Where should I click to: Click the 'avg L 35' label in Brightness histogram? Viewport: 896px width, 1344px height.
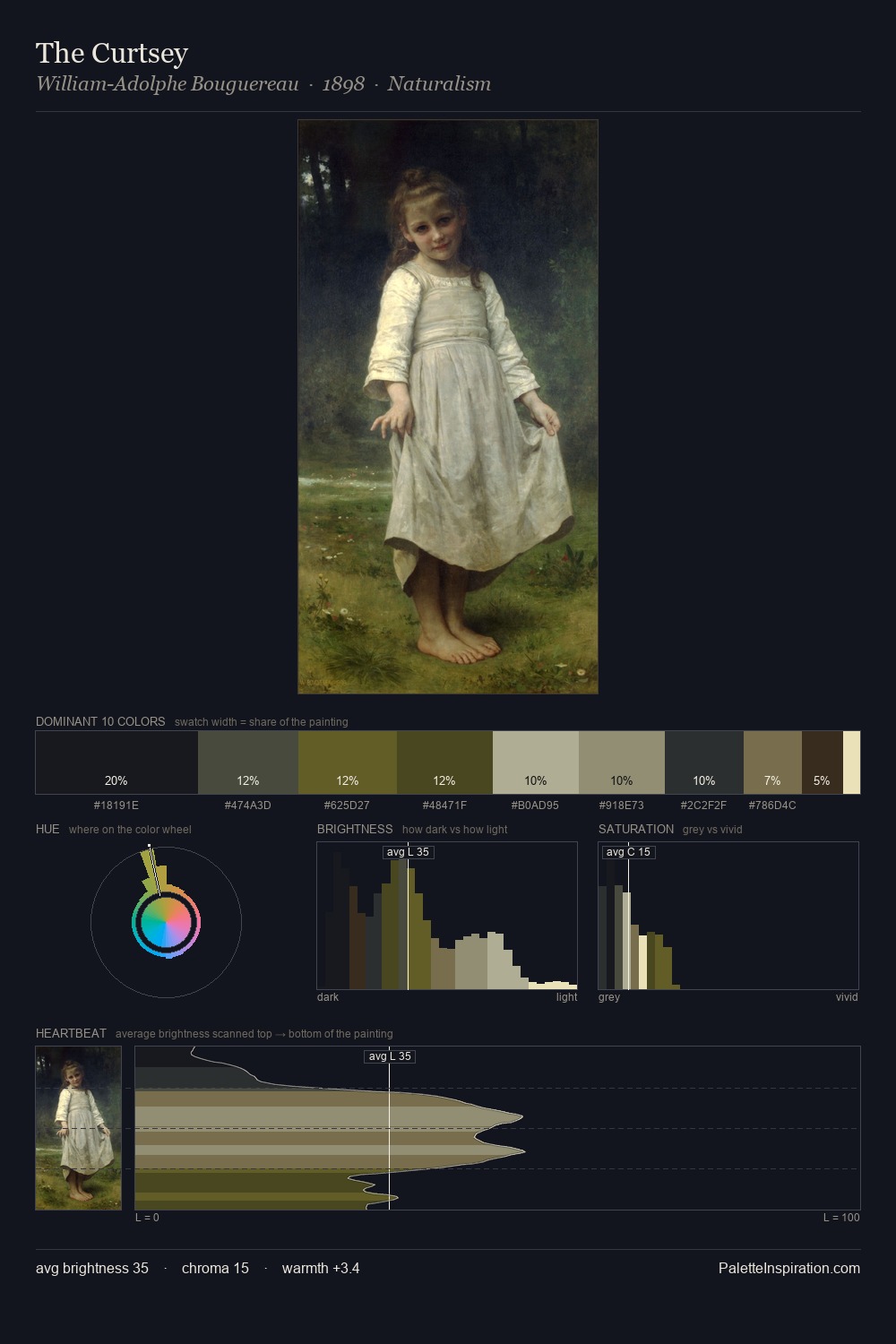pos(408,852)
